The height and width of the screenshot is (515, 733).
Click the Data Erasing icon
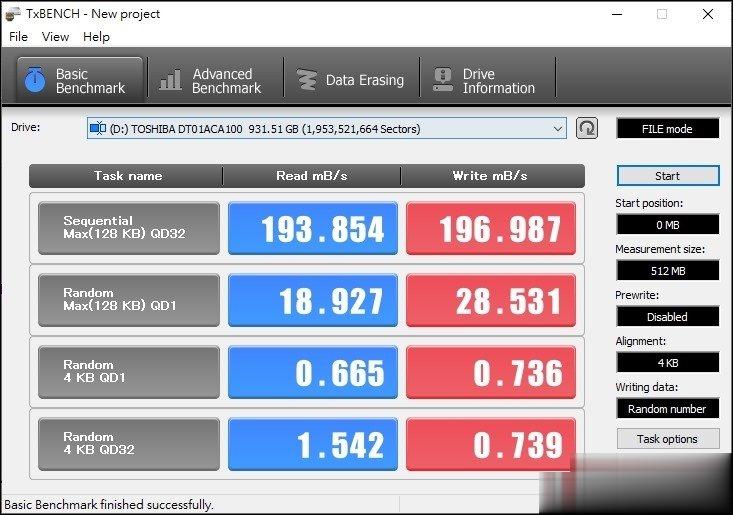pos(307,80)
